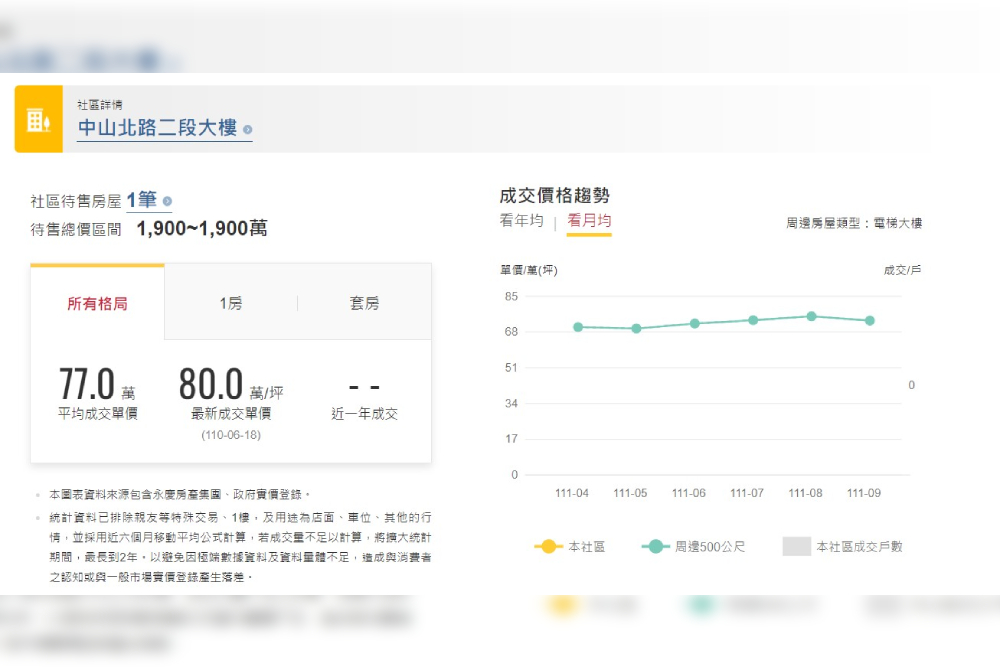
Task: Click the 平均成交單價 label
Action: (98, 414)
